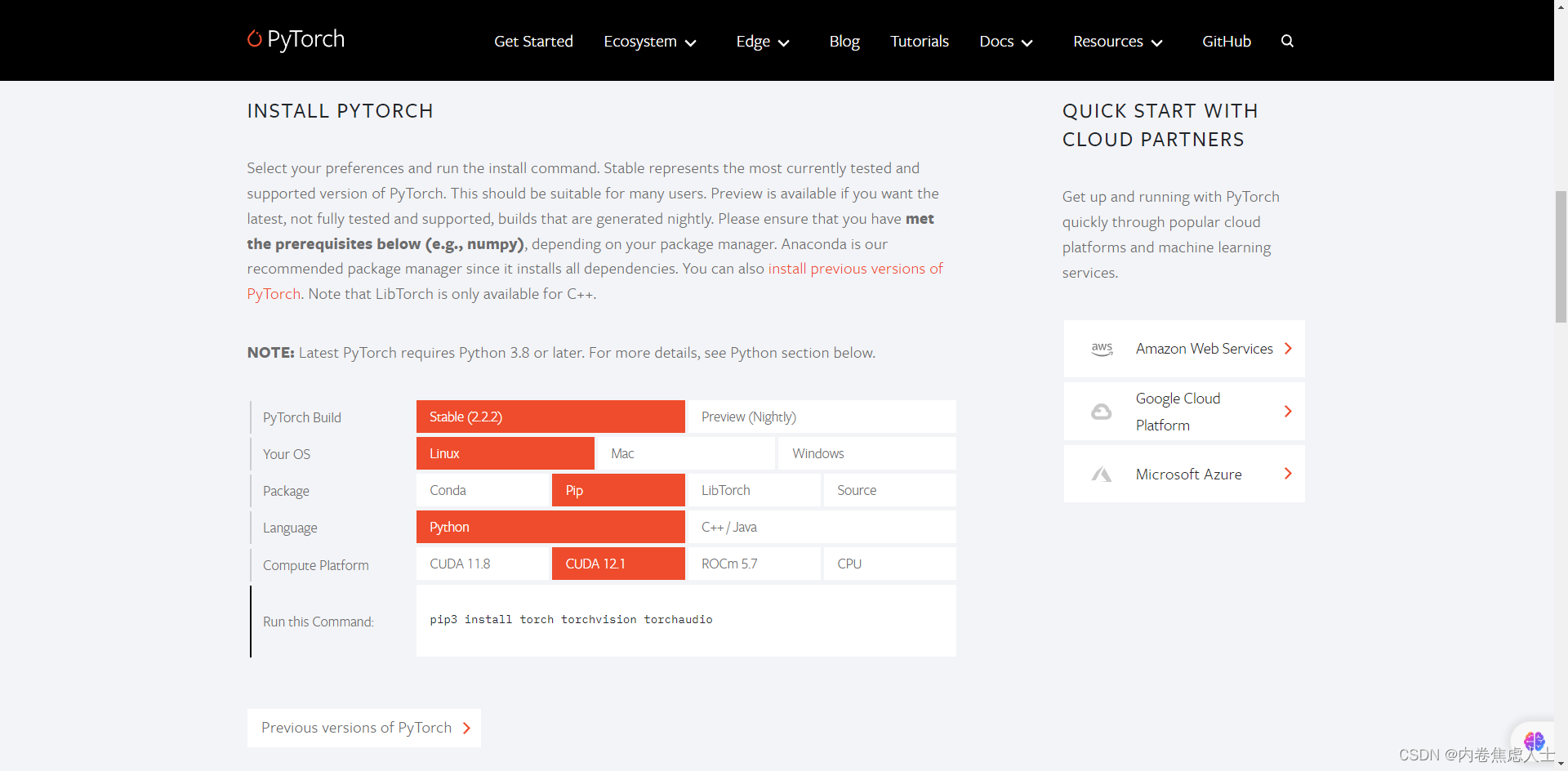Open the Amazon Web Services quick start

pos(1184,349)
